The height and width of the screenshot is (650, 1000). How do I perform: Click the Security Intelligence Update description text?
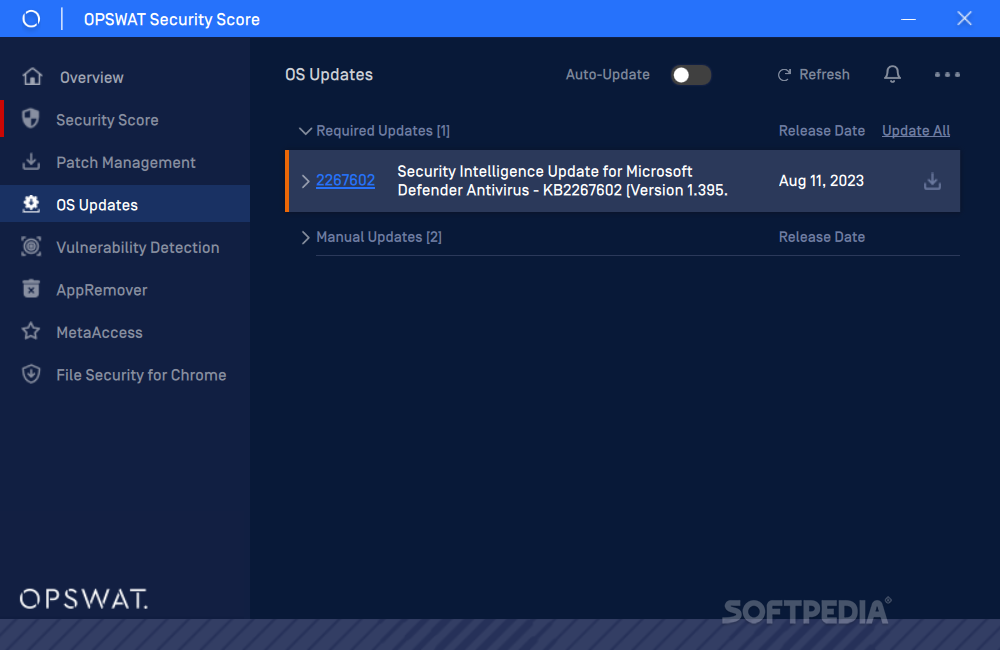coord(562,181)
